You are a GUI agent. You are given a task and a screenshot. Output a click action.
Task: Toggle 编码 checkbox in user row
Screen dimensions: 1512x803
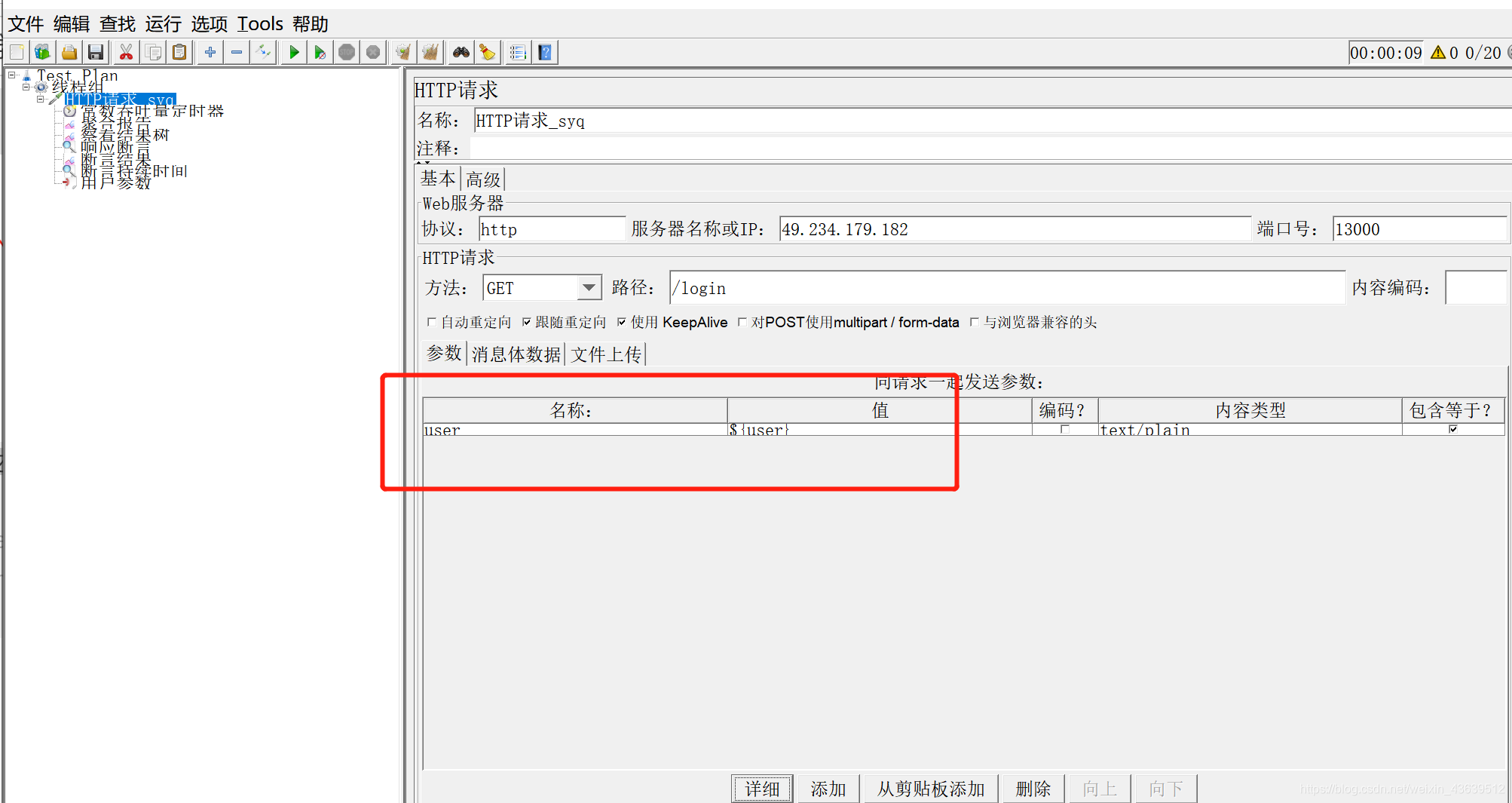pyautogui.click(x=1065, y=429)
